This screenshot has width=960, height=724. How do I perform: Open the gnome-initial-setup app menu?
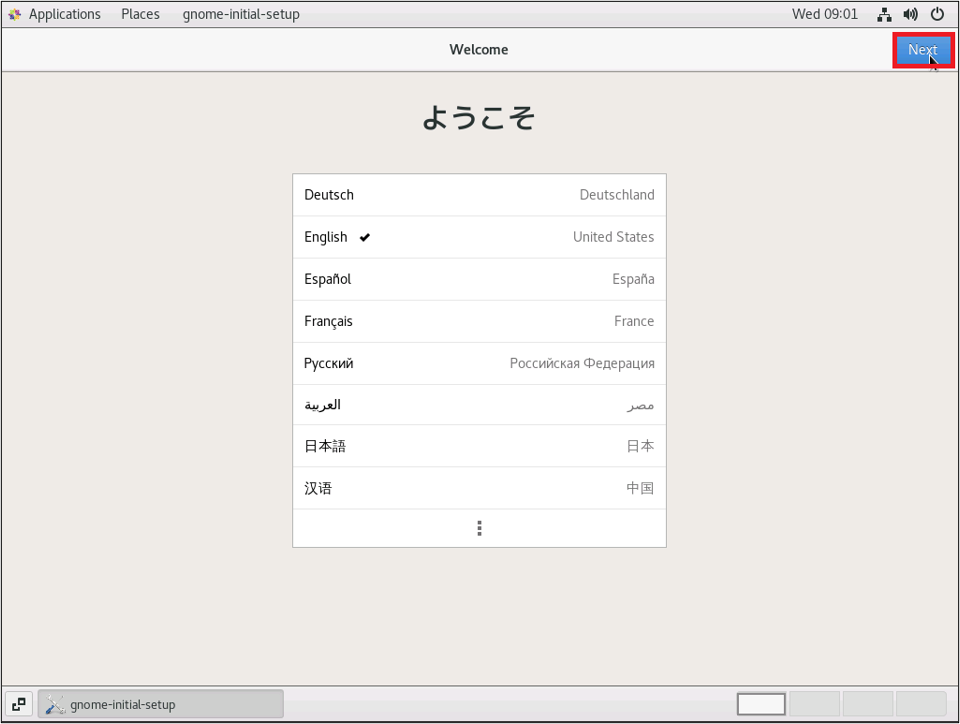pos(241,14)
